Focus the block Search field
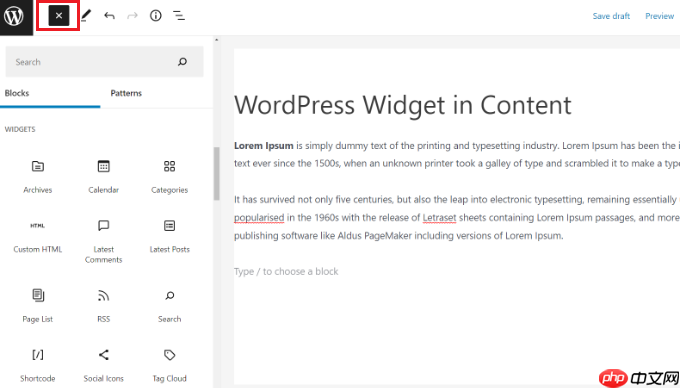 pos(105,62)
